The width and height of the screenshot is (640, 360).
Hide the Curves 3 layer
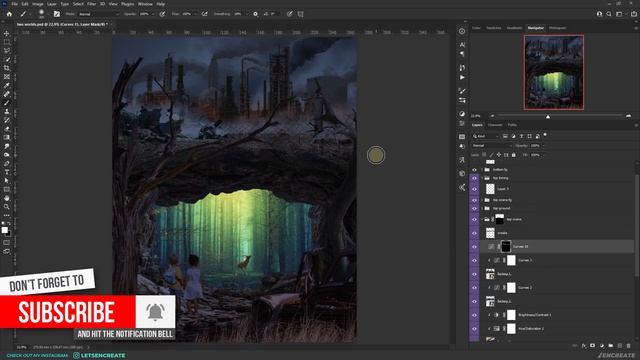coord(474,260)
